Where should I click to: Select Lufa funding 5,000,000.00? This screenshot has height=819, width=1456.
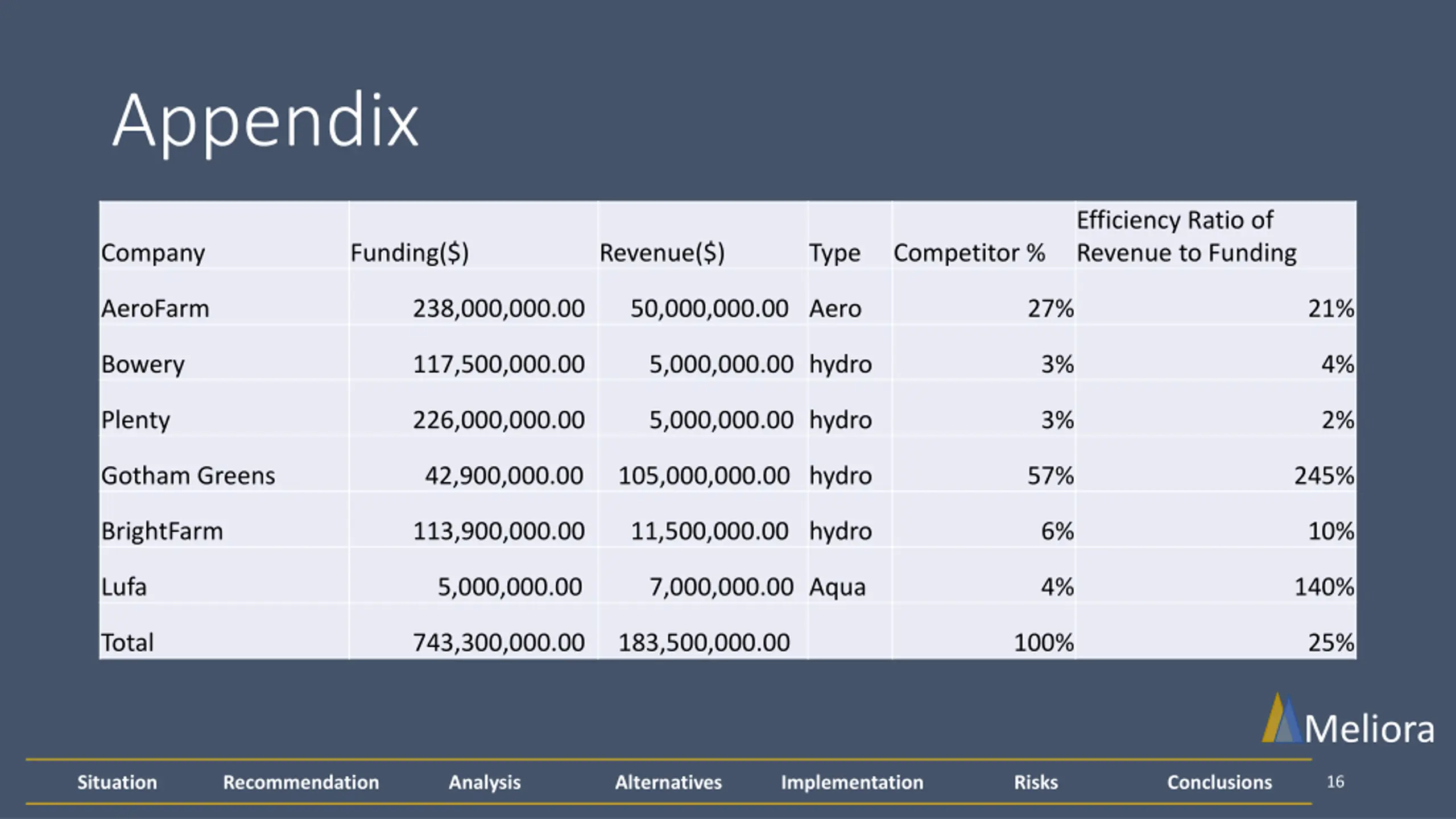point(510,587)
